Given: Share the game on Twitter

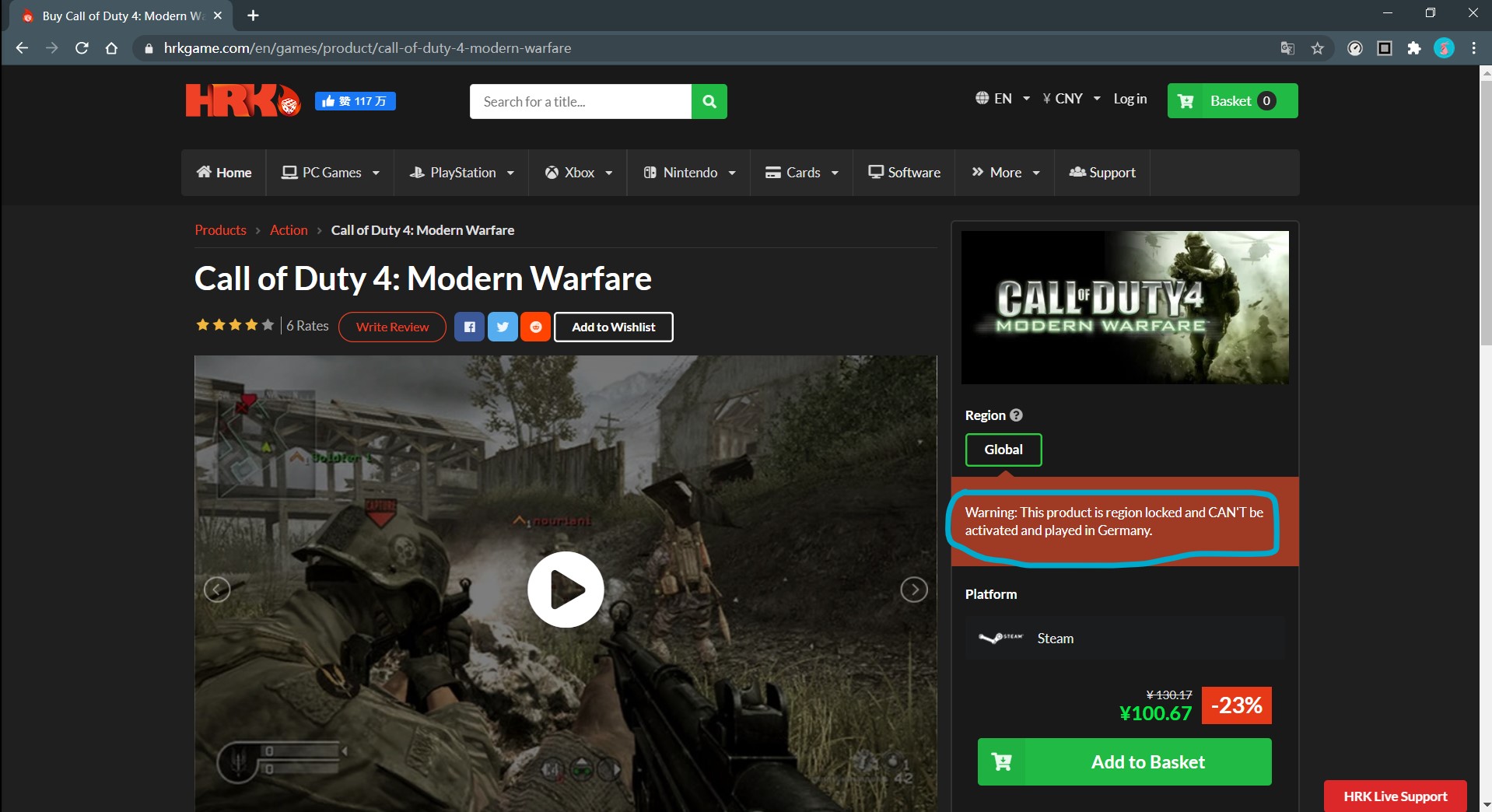Looking at the screenshot, I should coord(503,327).
